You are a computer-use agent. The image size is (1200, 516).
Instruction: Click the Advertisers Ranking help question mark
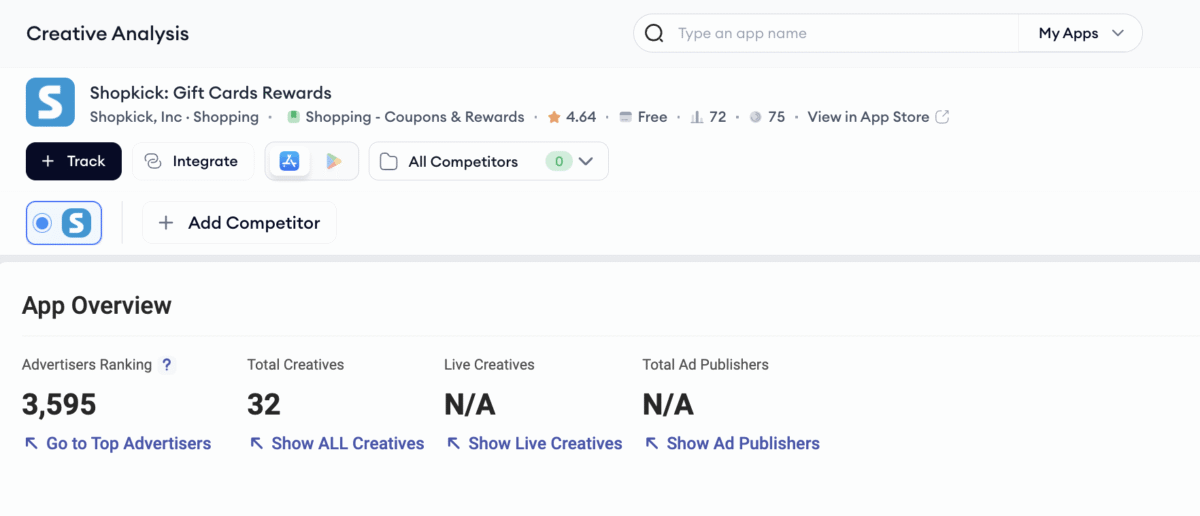coord(167,365)
